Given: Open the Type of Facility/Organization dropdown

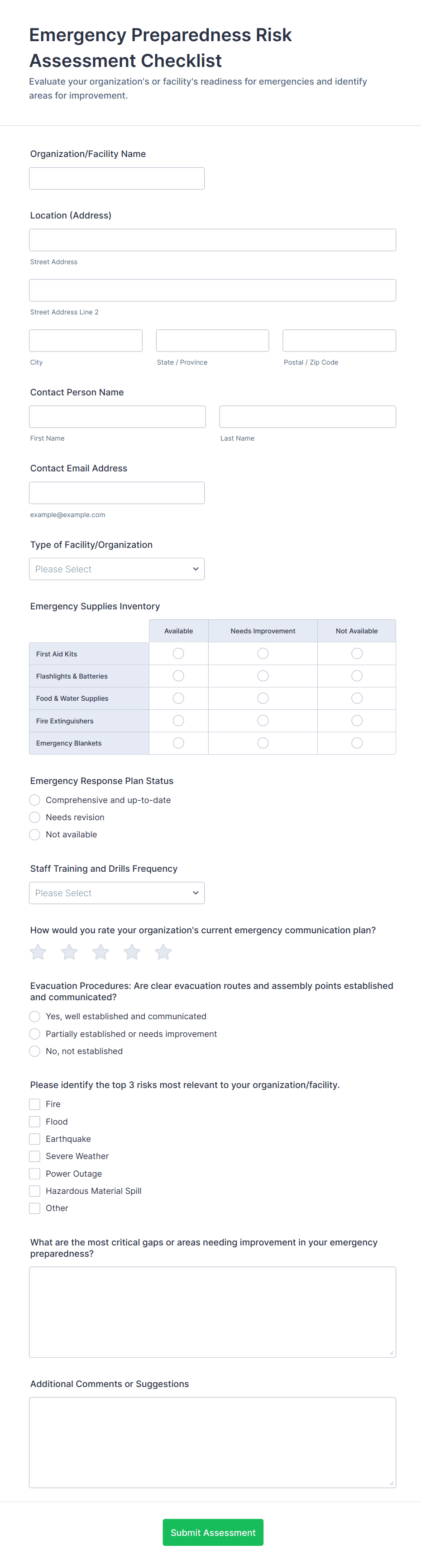Looking at the screenshot, I should [116, 569].
